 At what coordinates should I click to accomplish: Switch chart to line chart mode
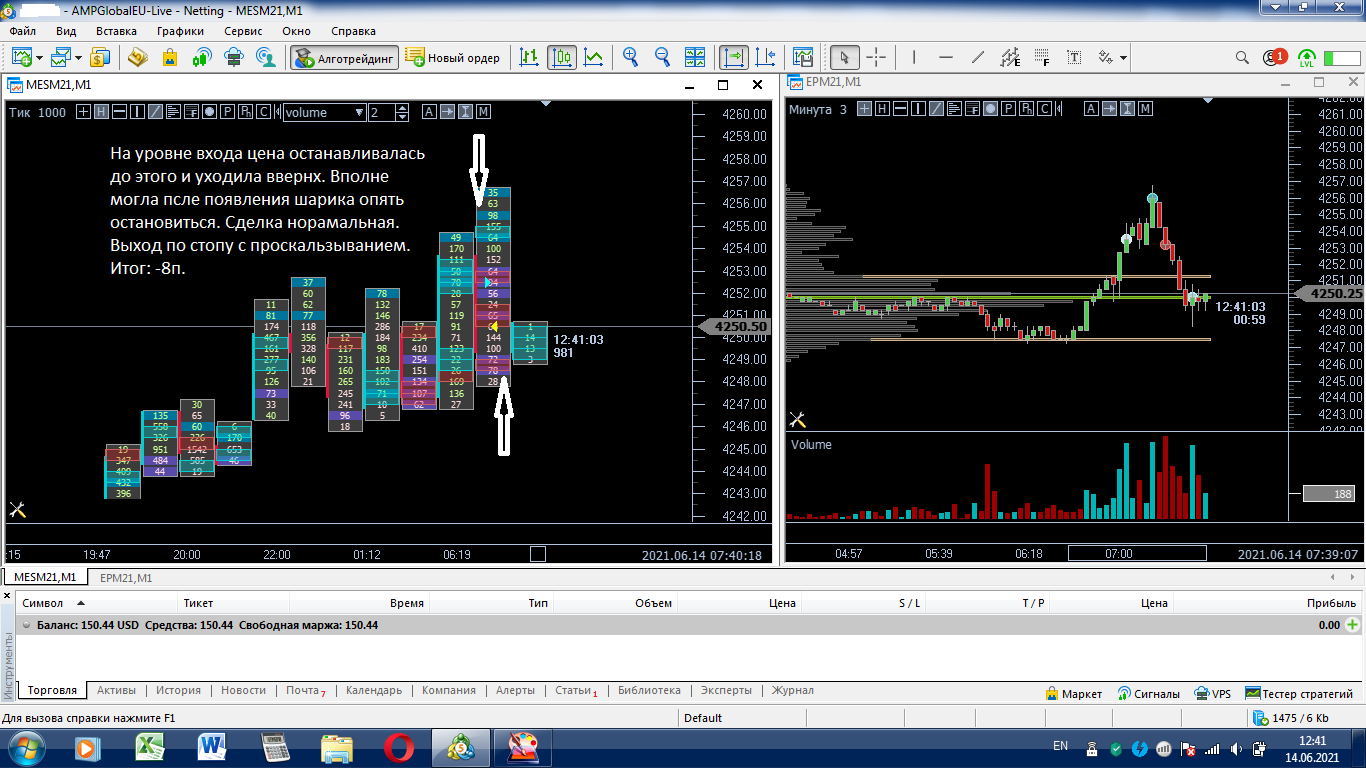pyautogui.click(x=594, y=58)
